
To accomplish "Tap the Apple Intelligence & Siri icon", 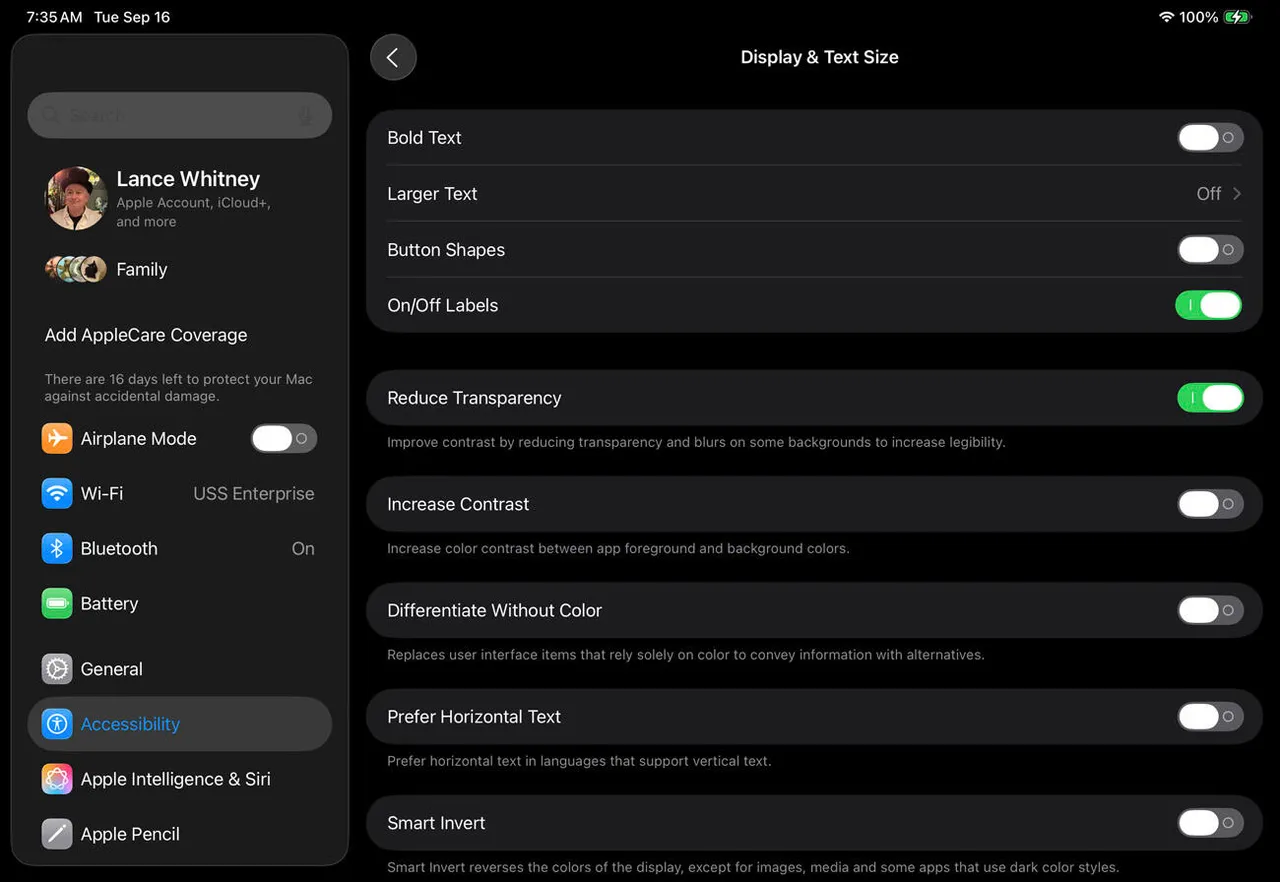I will [57, 779].
